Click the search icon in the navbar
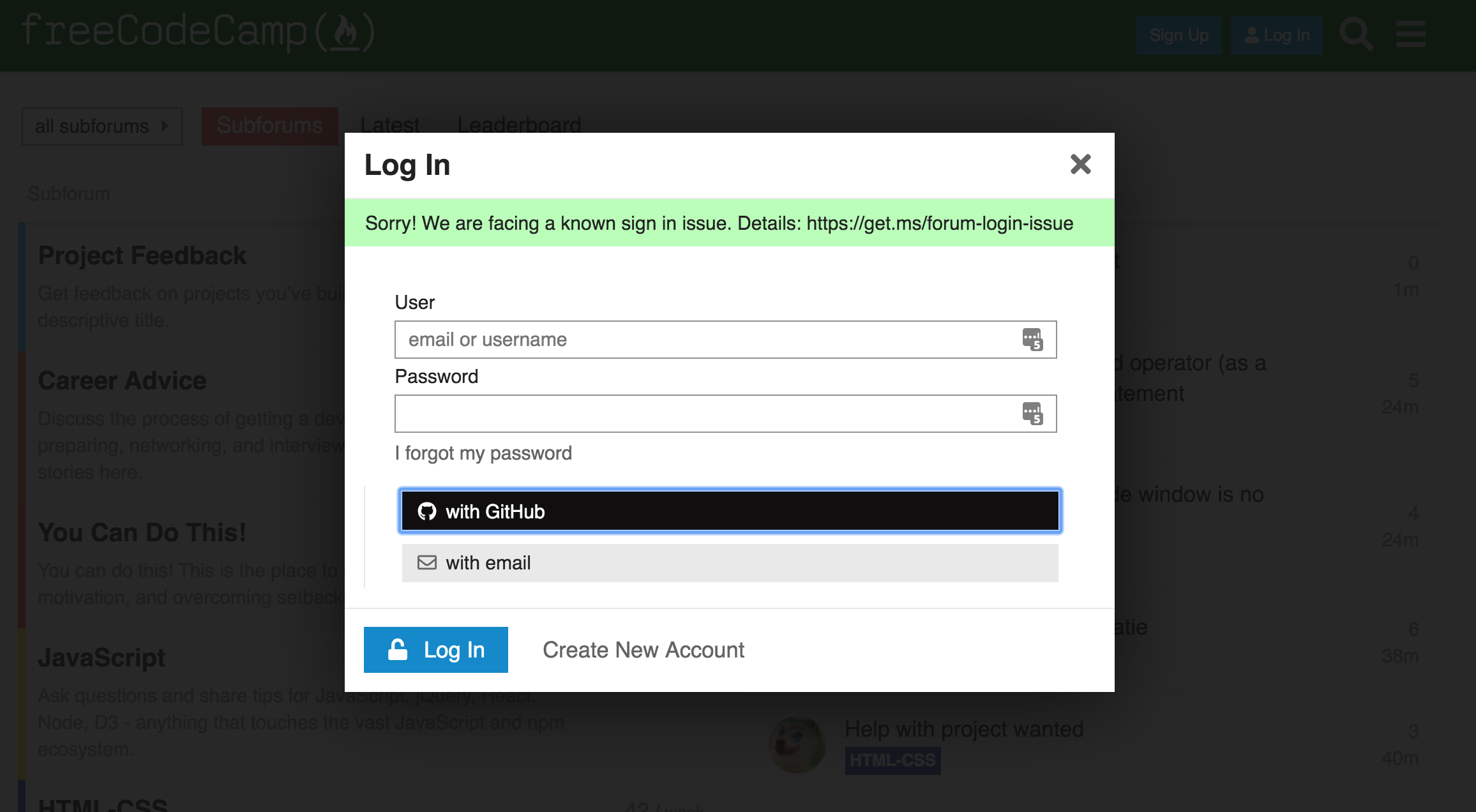The width and height of the screenshot is (1476, 812). pos(1357,34)
